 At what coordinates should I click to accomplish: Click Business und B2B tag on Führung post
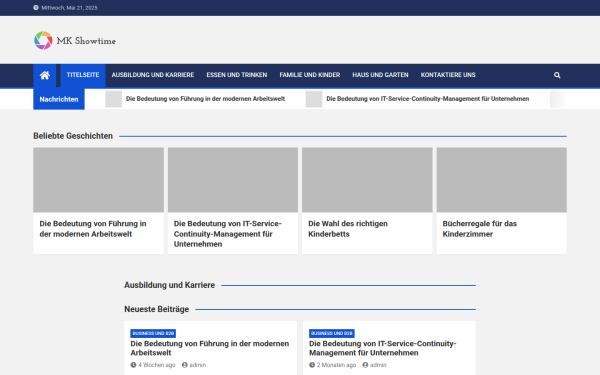[x=153, y=333]
